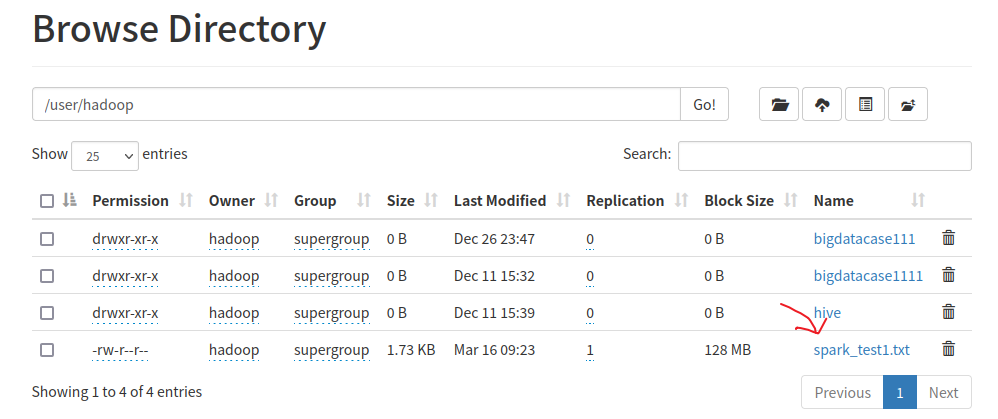
Task: Click the Next pagination button
Action: coord(943,393)
